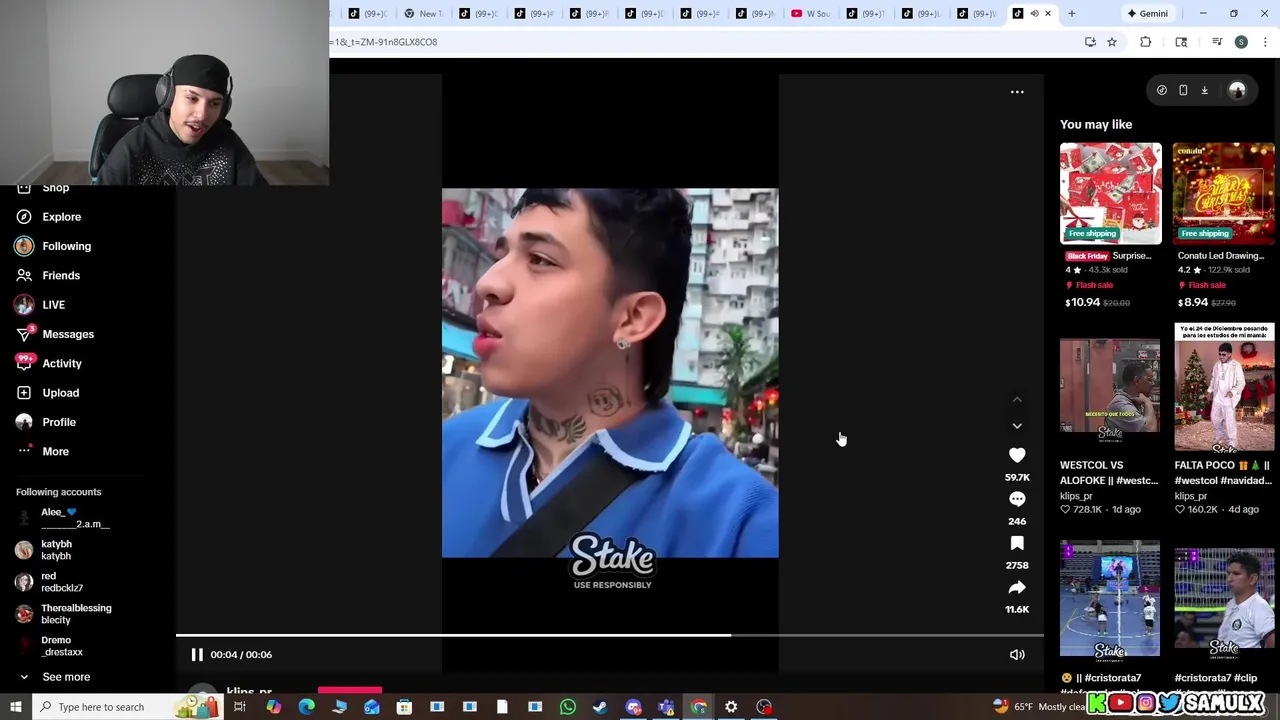
Task: Open the Conatu Led Drawing product thumbnail
Action: click(1224, 193)
